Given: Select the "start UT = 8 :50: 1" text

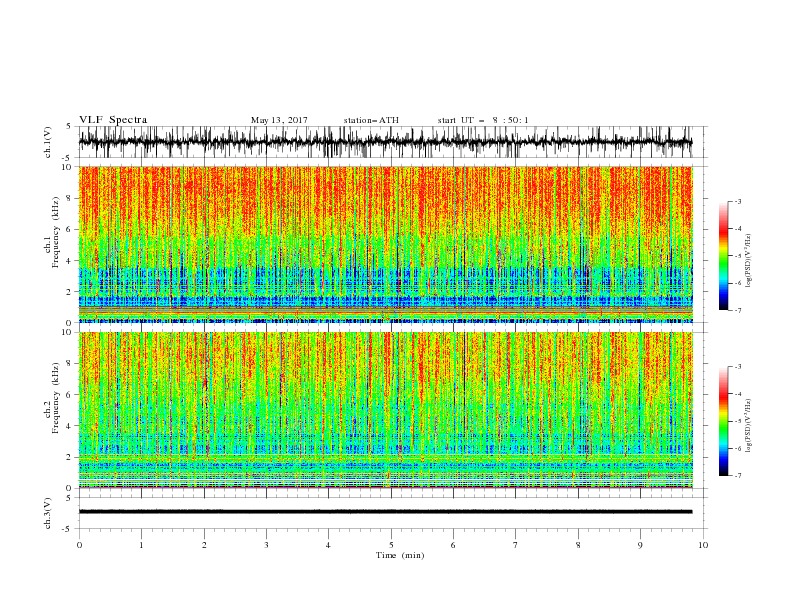Looking at the screenshot, I should click(482, 120).
